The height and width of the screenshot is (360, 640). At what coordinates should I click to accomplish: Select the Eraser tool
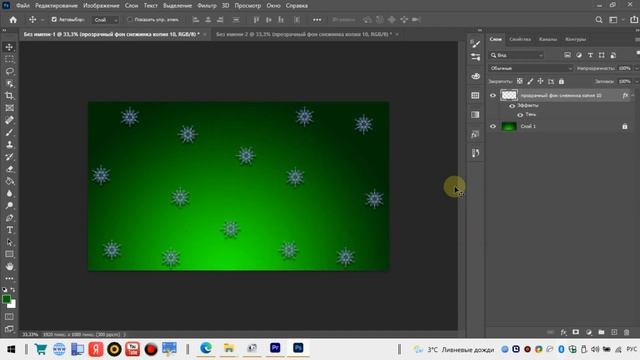click(x=9, y=169)
